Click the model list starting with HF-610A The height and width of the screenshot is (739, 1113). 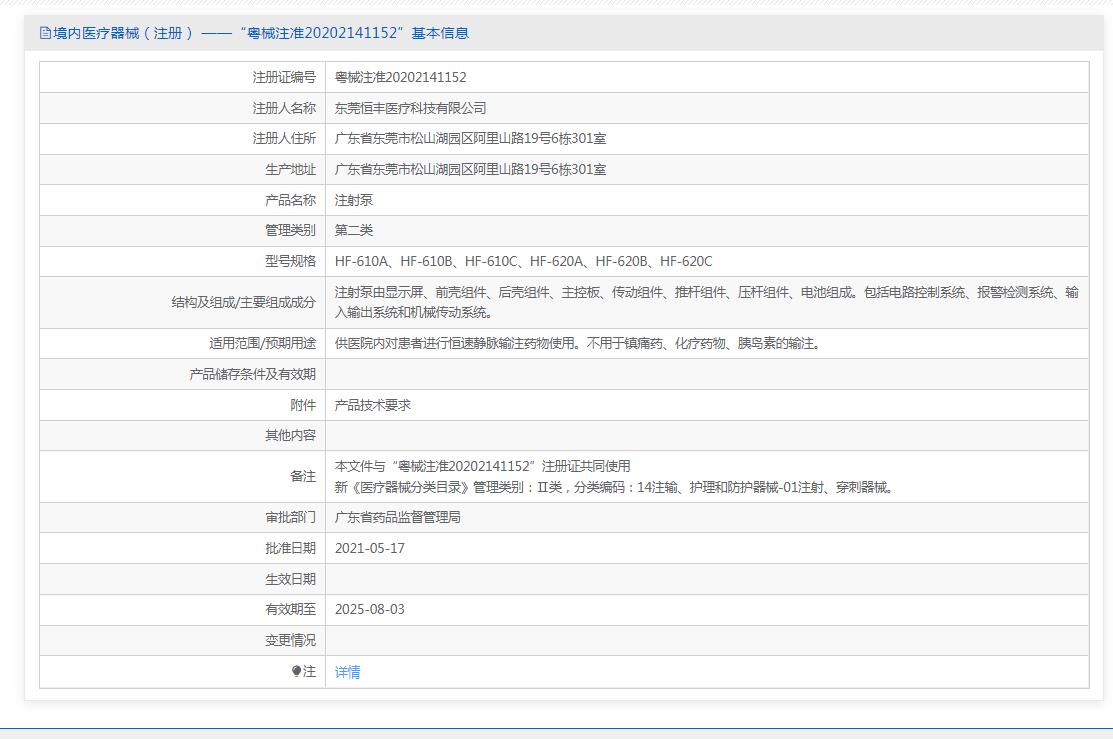pyautogui.click(x=523, y=261)
